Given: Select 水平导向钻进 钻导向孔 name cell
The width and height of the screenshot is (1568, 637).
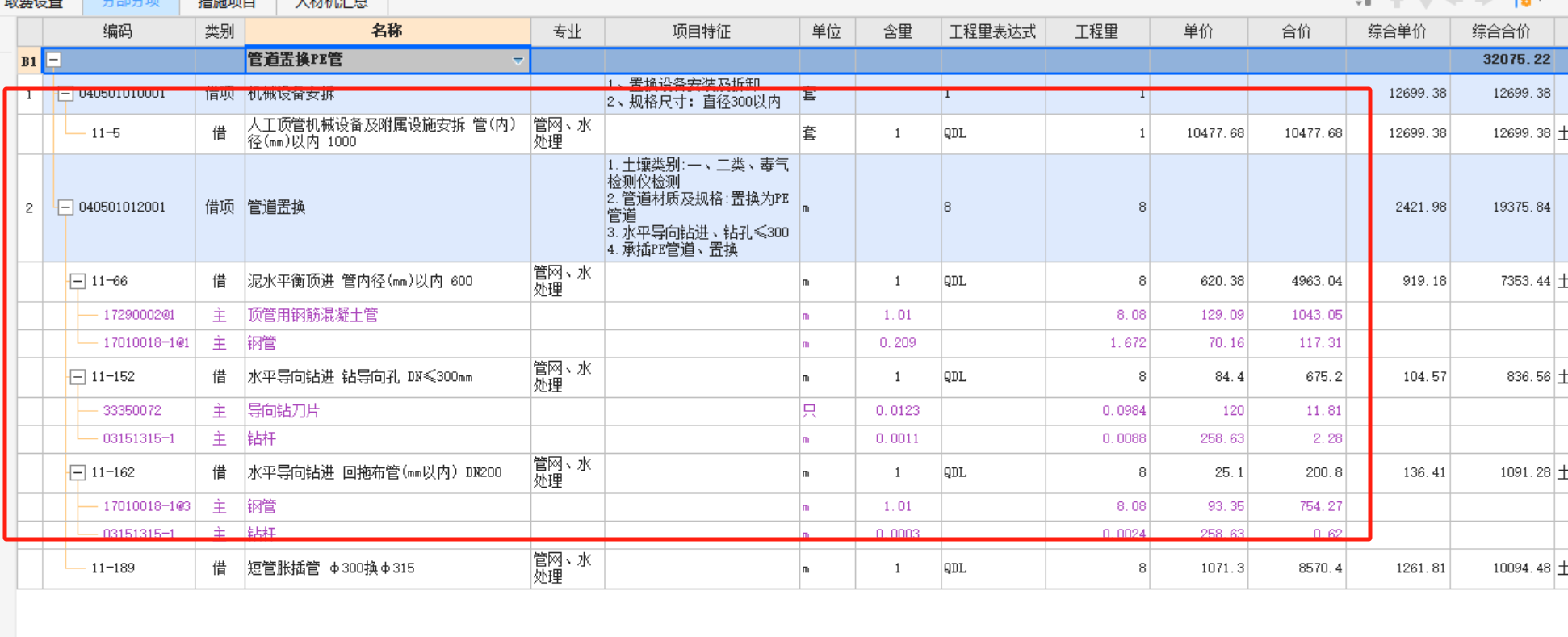Looking at the screenshot, I should (388, 377).
